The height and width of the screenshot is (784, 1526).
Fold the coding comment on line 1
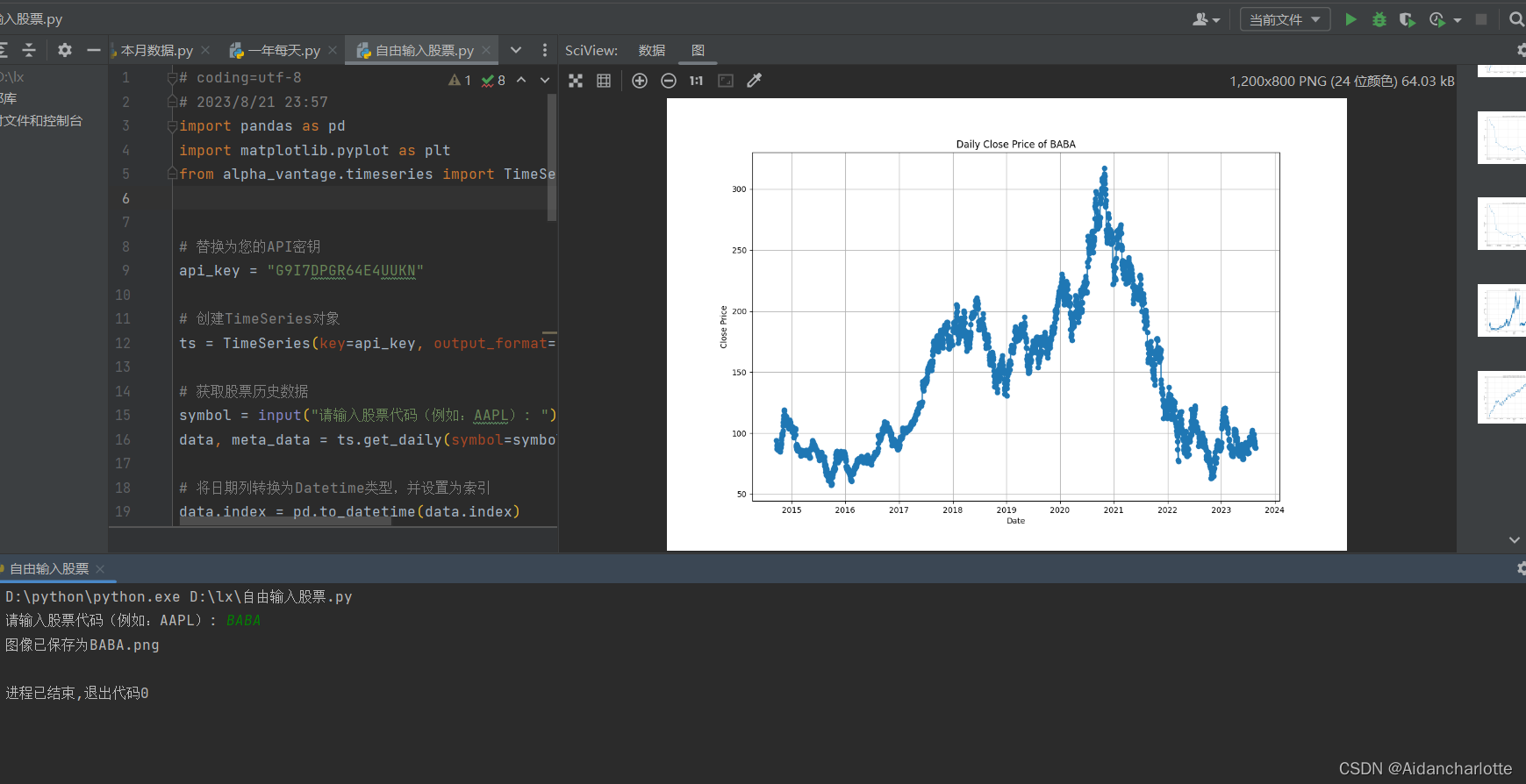coord(172,78)
